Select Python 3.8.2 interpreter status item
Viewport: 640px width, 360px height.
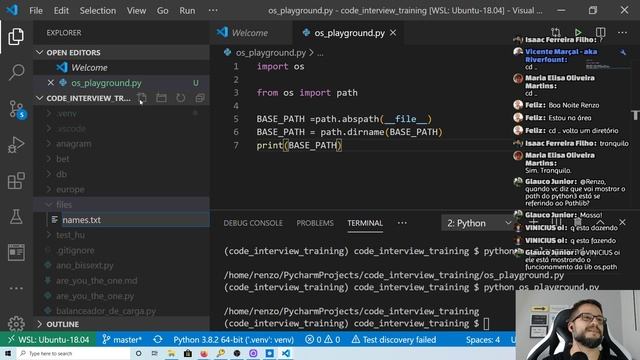pos(233,340)
